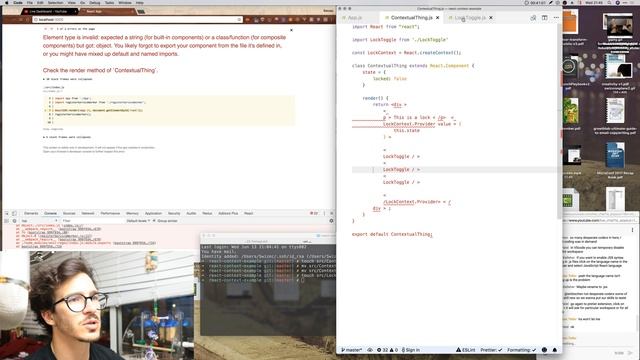Open the React DevTools tab
Viewport: 640px width, 360px height.
coord(249,213)
